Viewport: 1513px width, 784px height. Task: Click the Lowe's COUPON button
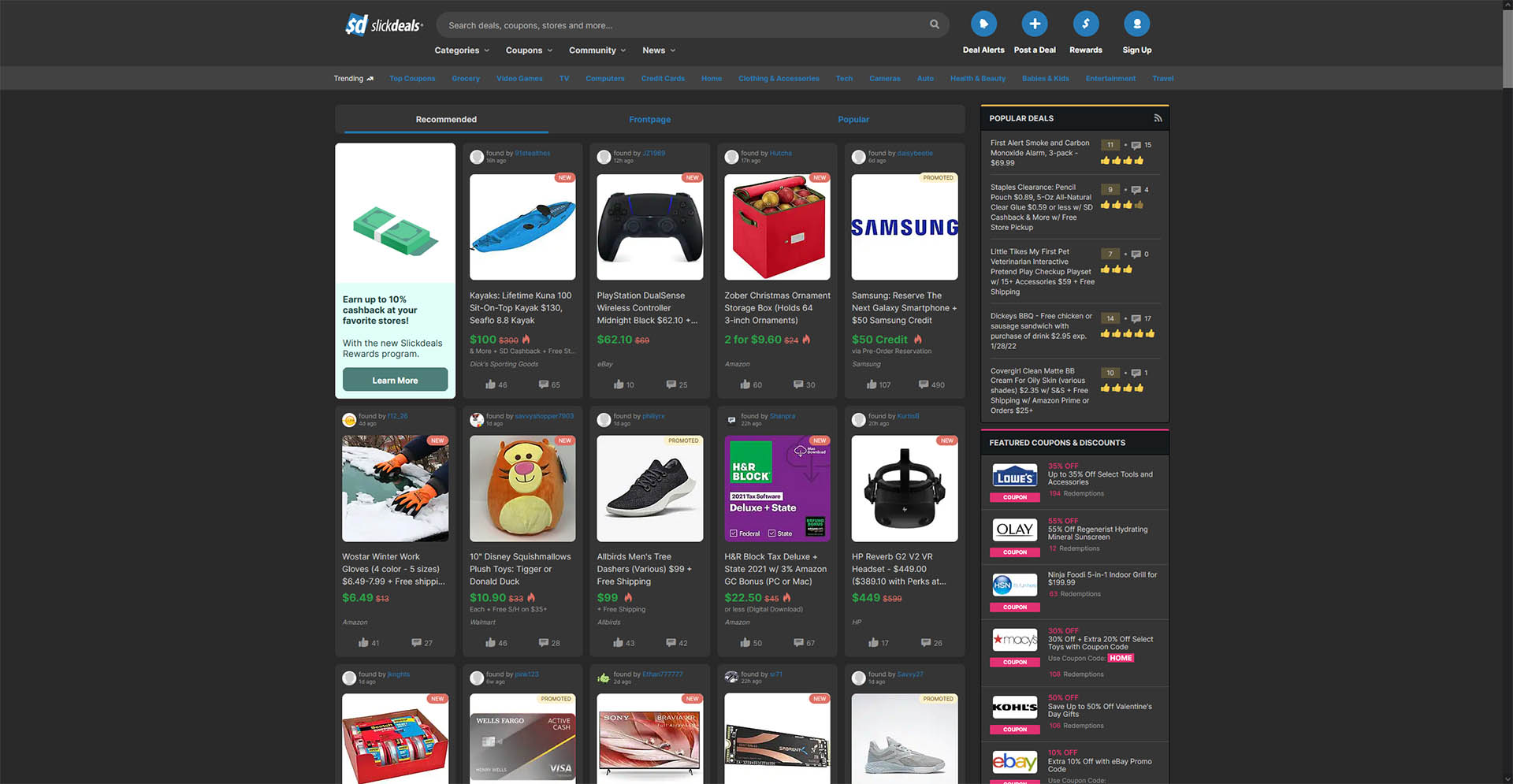click(x=1015, y=497)
